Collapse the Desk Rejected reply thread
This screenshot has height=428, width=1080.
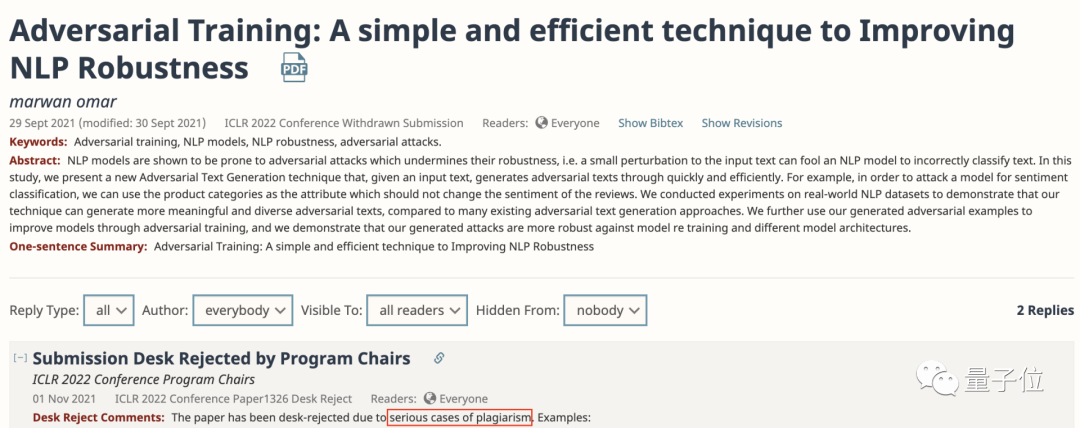pos(19,358)
